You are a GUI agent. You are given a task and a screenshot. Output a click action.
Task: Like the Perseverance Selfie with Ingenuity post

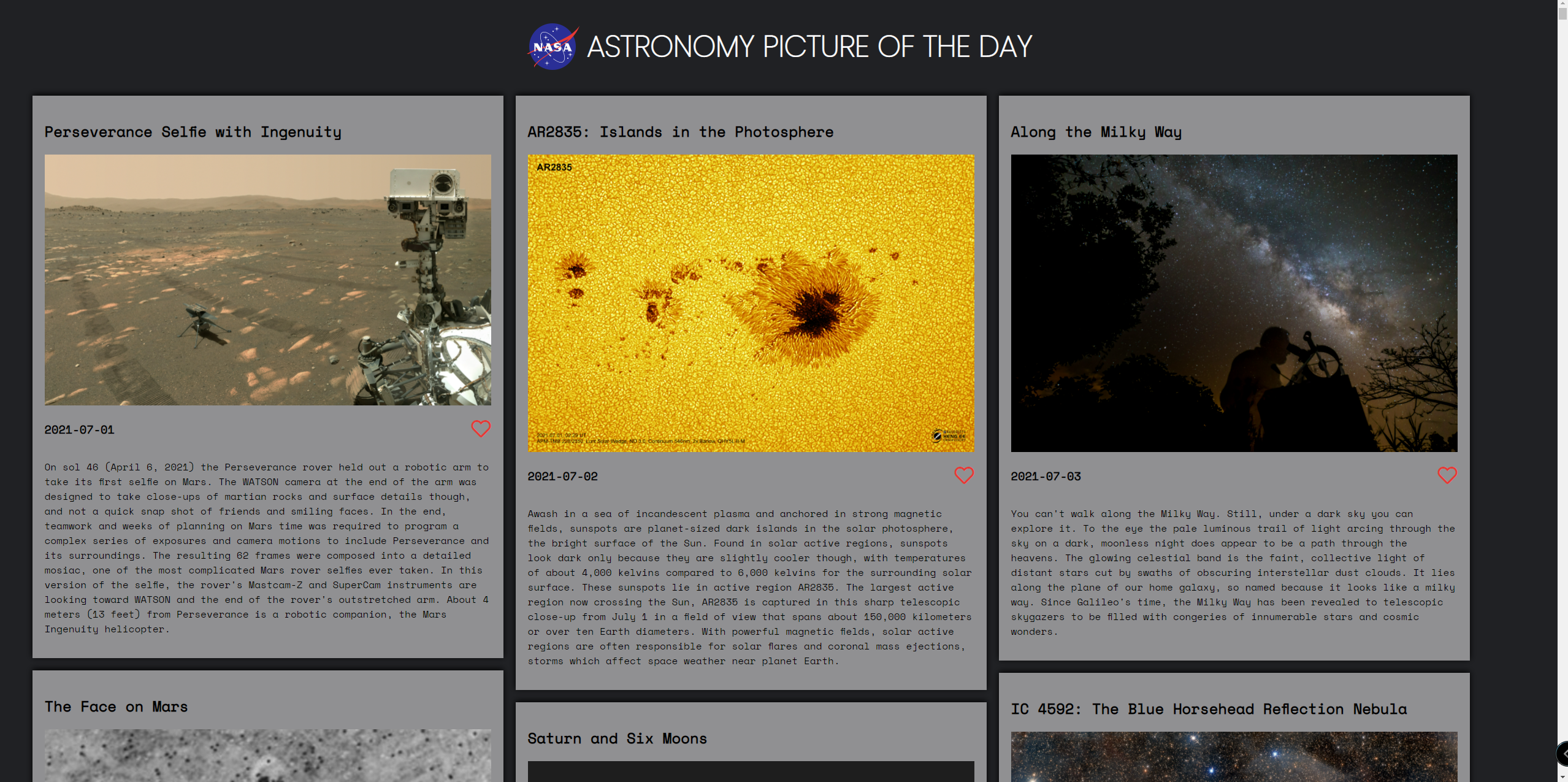point(480,429)
